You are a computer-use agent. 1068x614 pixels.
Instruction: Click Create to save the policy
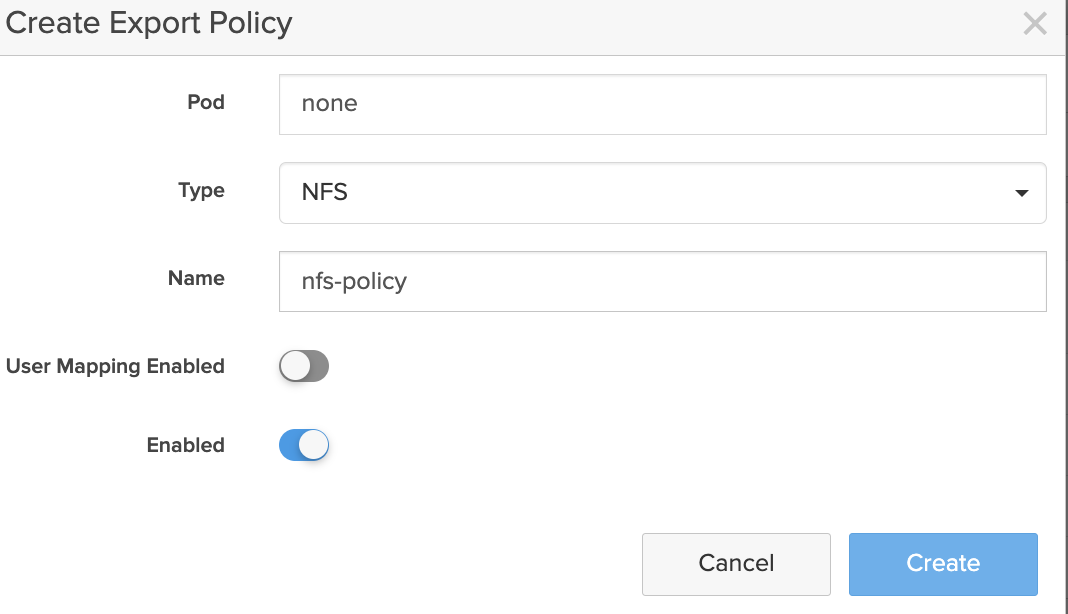coord(943,564)
